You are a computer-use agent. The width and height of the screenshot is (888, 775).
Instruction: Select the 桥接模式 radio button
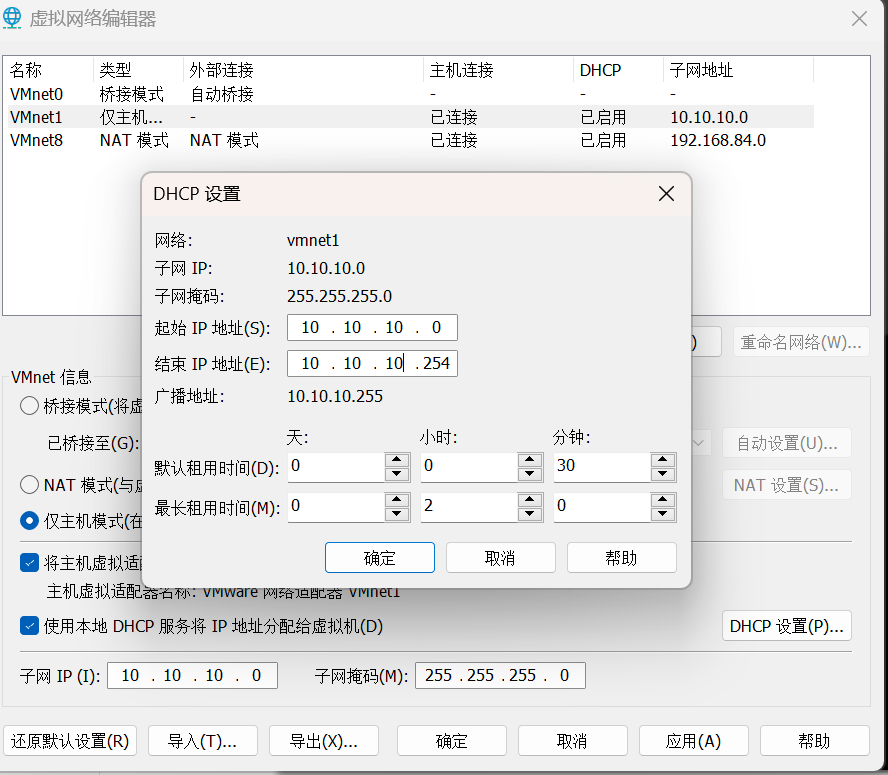coord(30,406)
